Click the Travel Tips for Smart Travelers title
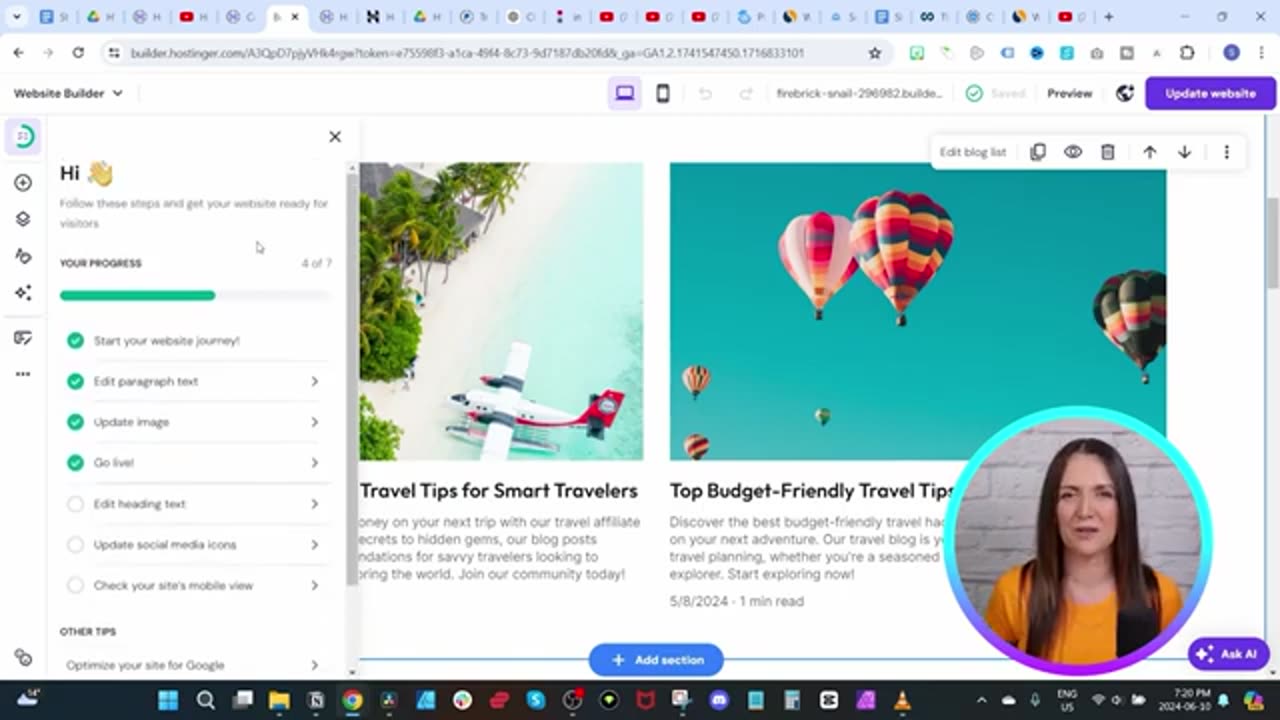 click(x=498, y=491)
